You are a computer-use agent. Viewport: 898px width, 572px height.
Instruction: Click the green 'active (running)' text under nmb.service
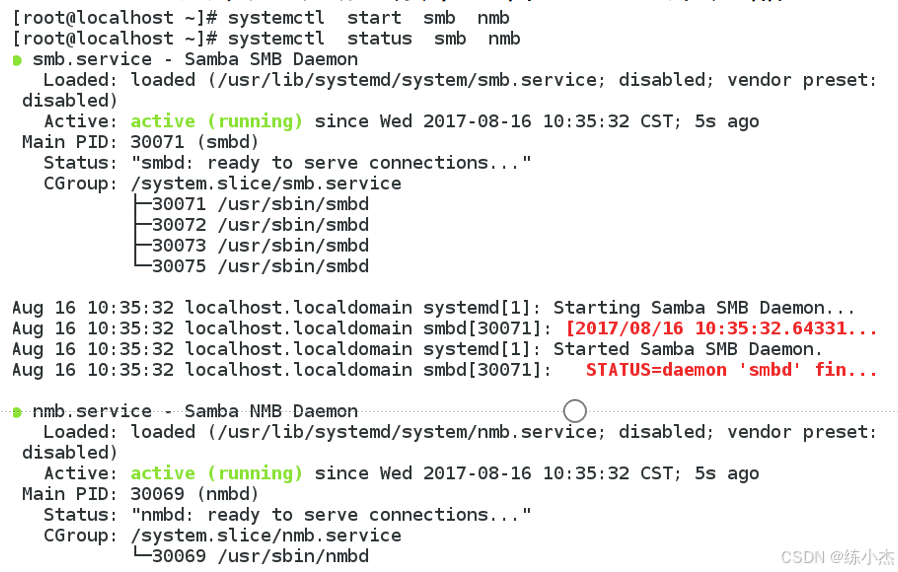click(x=216, y=474)
